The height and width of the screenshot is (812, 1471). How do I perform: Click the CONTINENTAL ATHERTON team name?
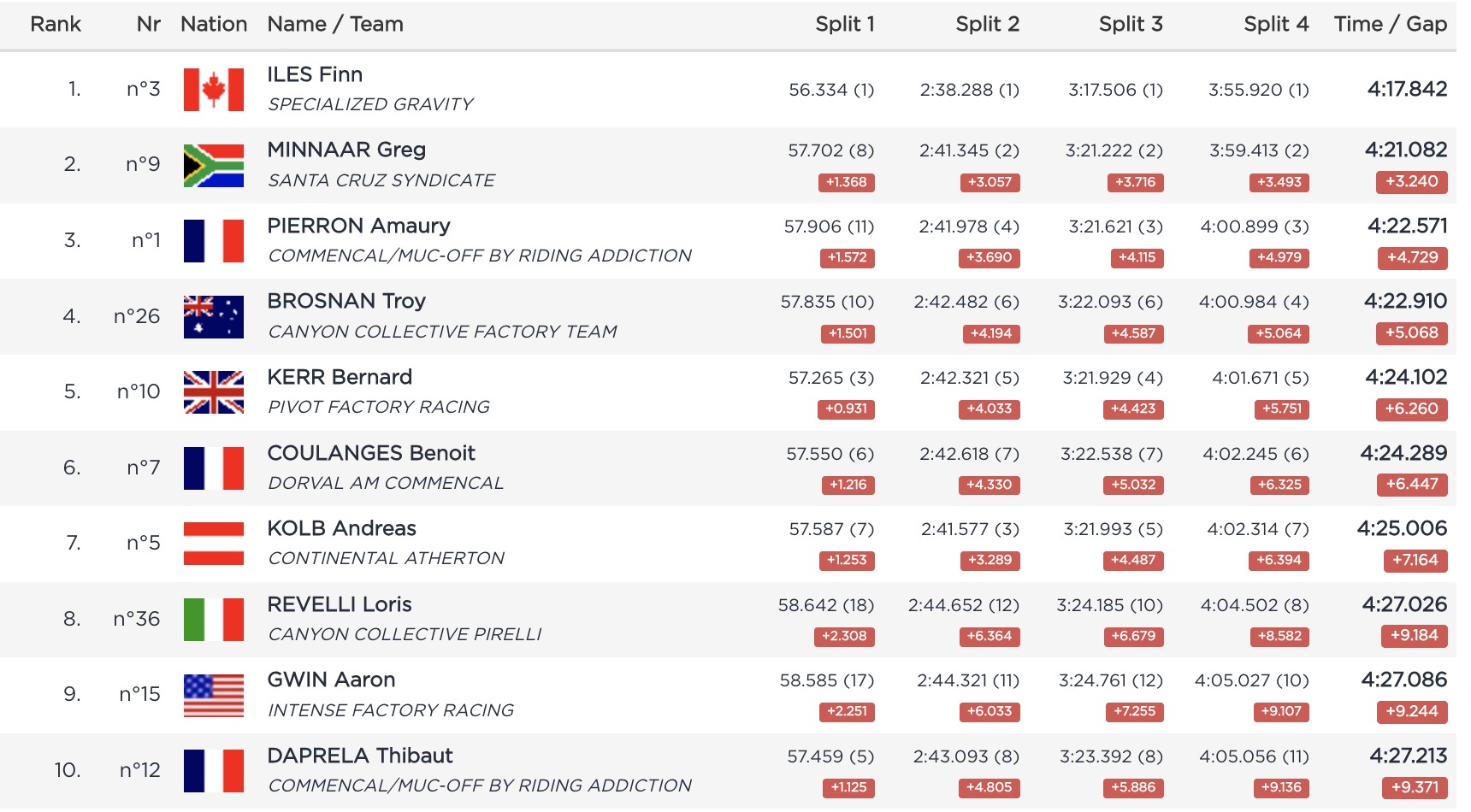pos(387,558)
